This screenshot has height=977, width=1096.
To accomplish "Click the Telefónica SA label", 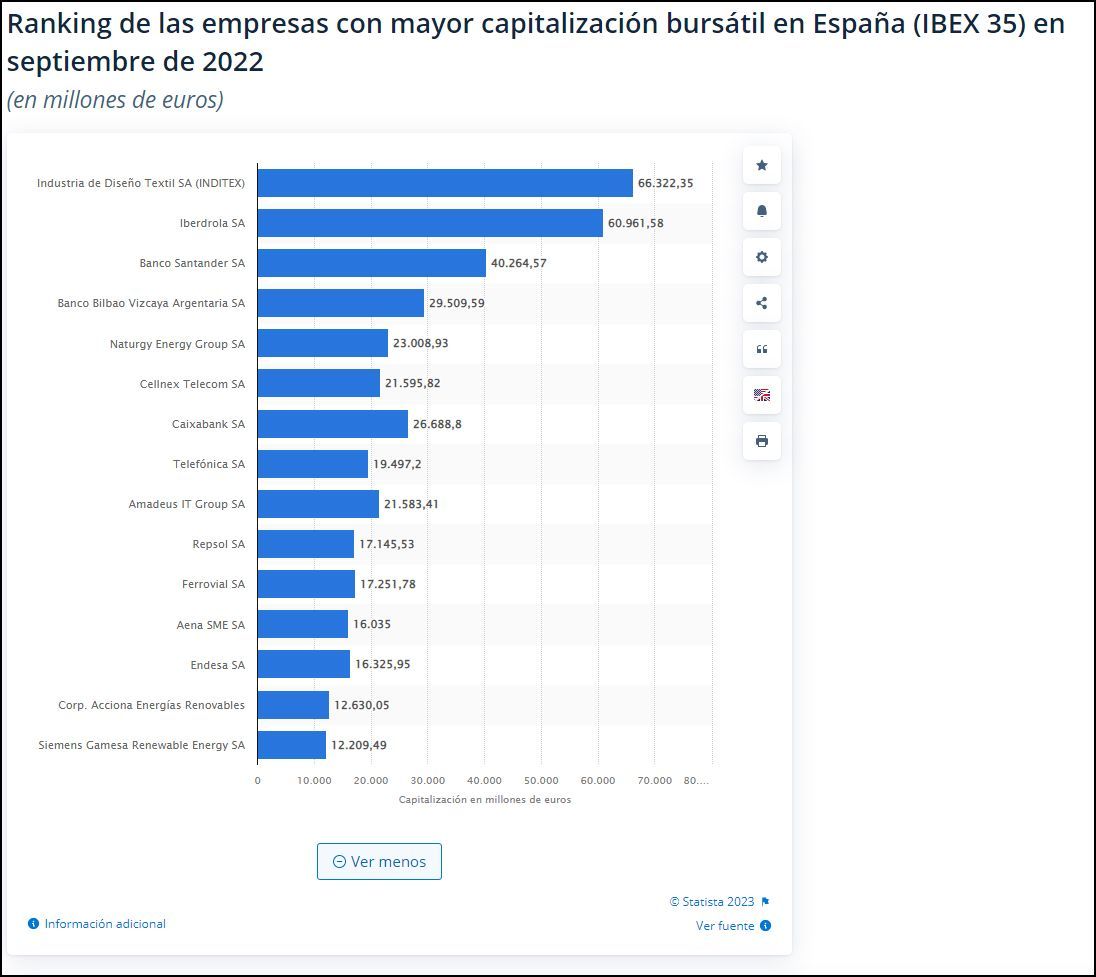I will point(208,464).
